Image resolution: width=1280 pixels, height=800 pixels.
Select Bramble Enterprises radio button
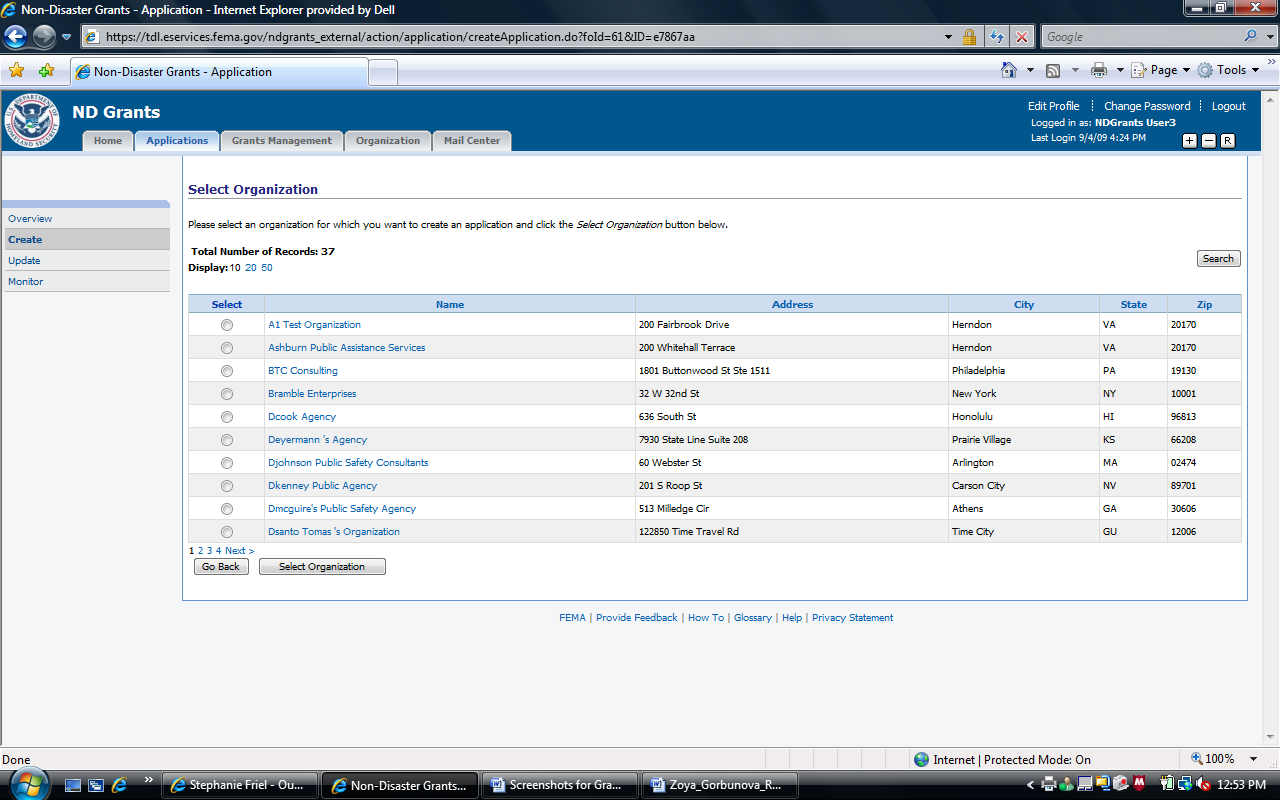[227, 394]
